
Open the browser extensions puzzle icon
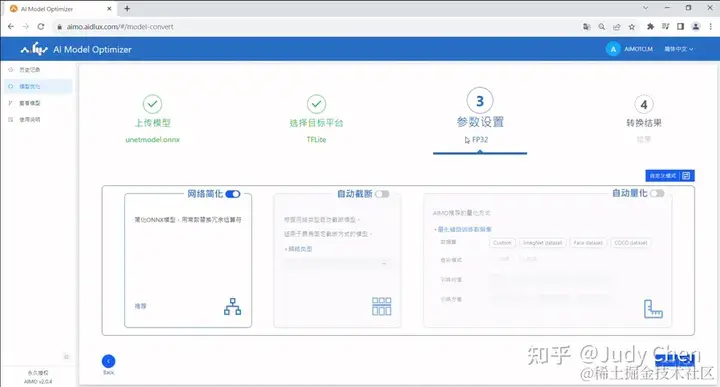tap(650, 27)
